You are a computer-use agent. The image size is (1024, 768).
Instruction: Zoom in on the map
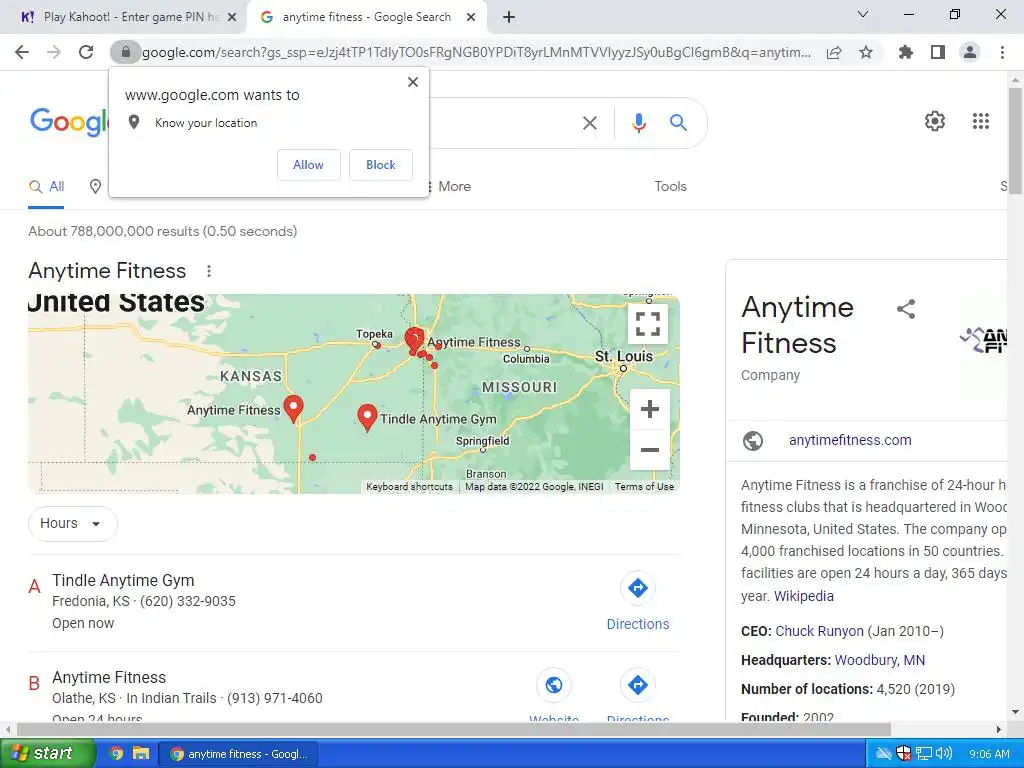[x=650, y=409]
